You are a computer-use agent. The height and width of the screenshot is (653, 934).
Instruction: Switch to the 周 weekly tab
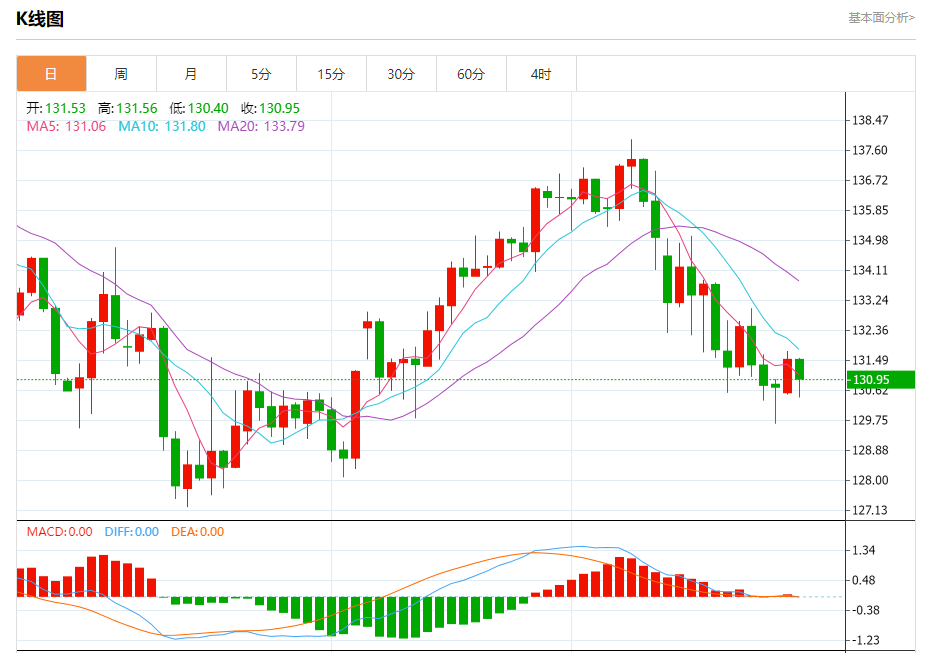point(122,74)
